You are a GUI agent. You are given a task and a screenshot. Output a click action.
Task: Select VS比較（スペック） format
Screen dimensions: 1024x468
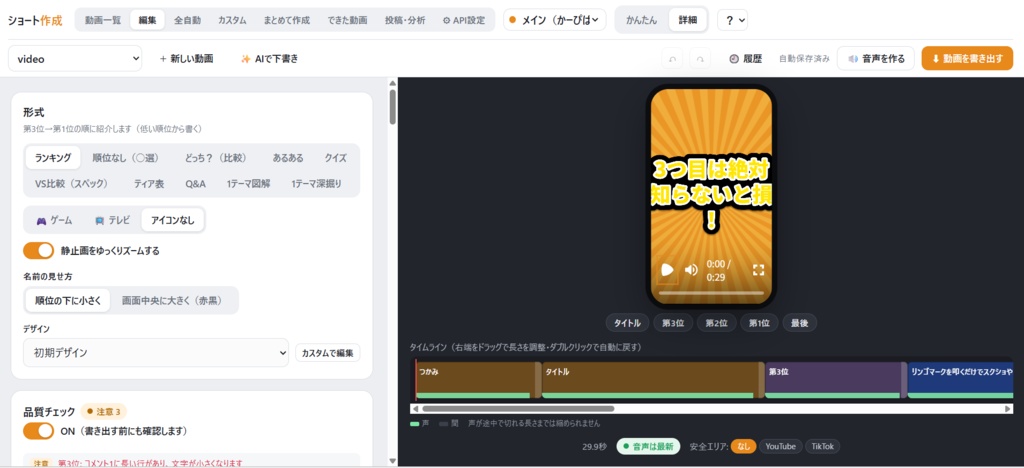click(71, 184)
